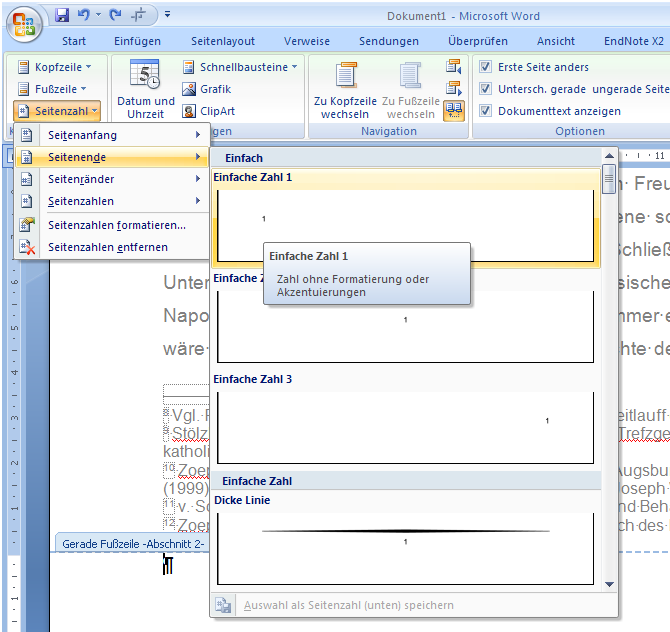Open the Sendungen tab
670x632 pixels.
point(389,41)
